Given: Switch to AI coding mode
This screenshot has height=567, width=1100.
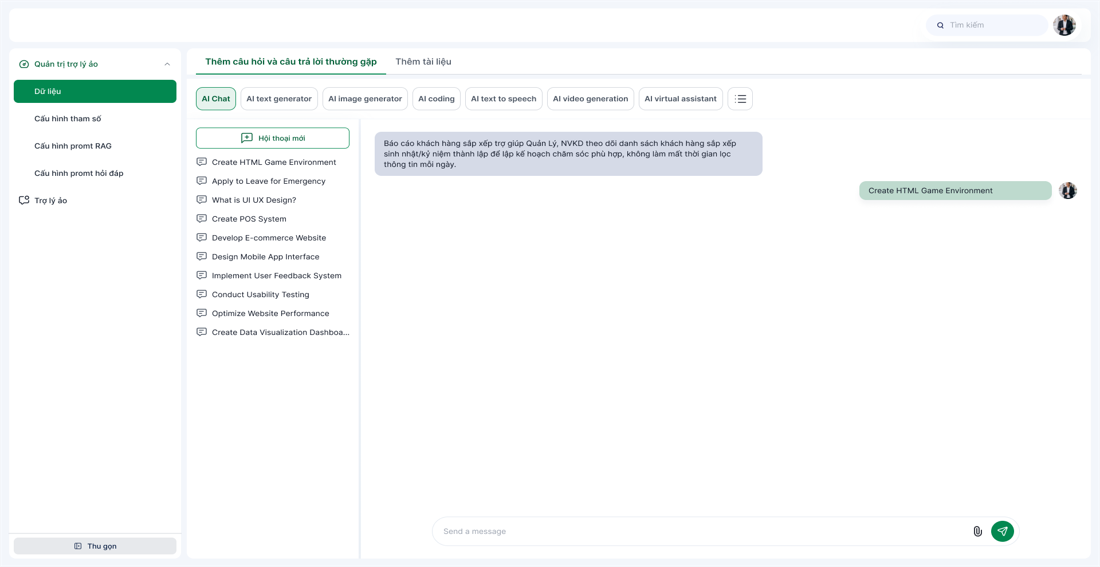Looking at the screenshot, I should pyautogui.click(x=436, y=99).
